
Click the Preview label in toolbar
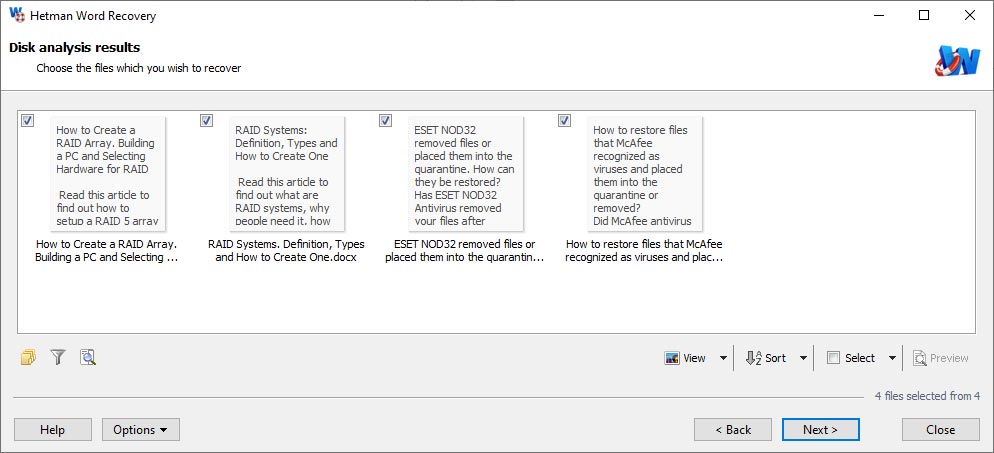949,358
